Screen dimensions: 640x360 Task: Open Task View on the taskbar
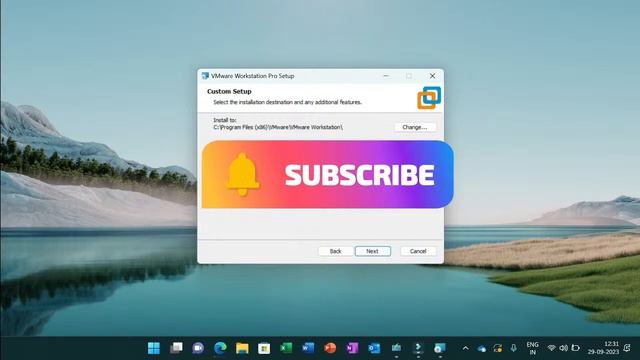click(x=176, y=348)
